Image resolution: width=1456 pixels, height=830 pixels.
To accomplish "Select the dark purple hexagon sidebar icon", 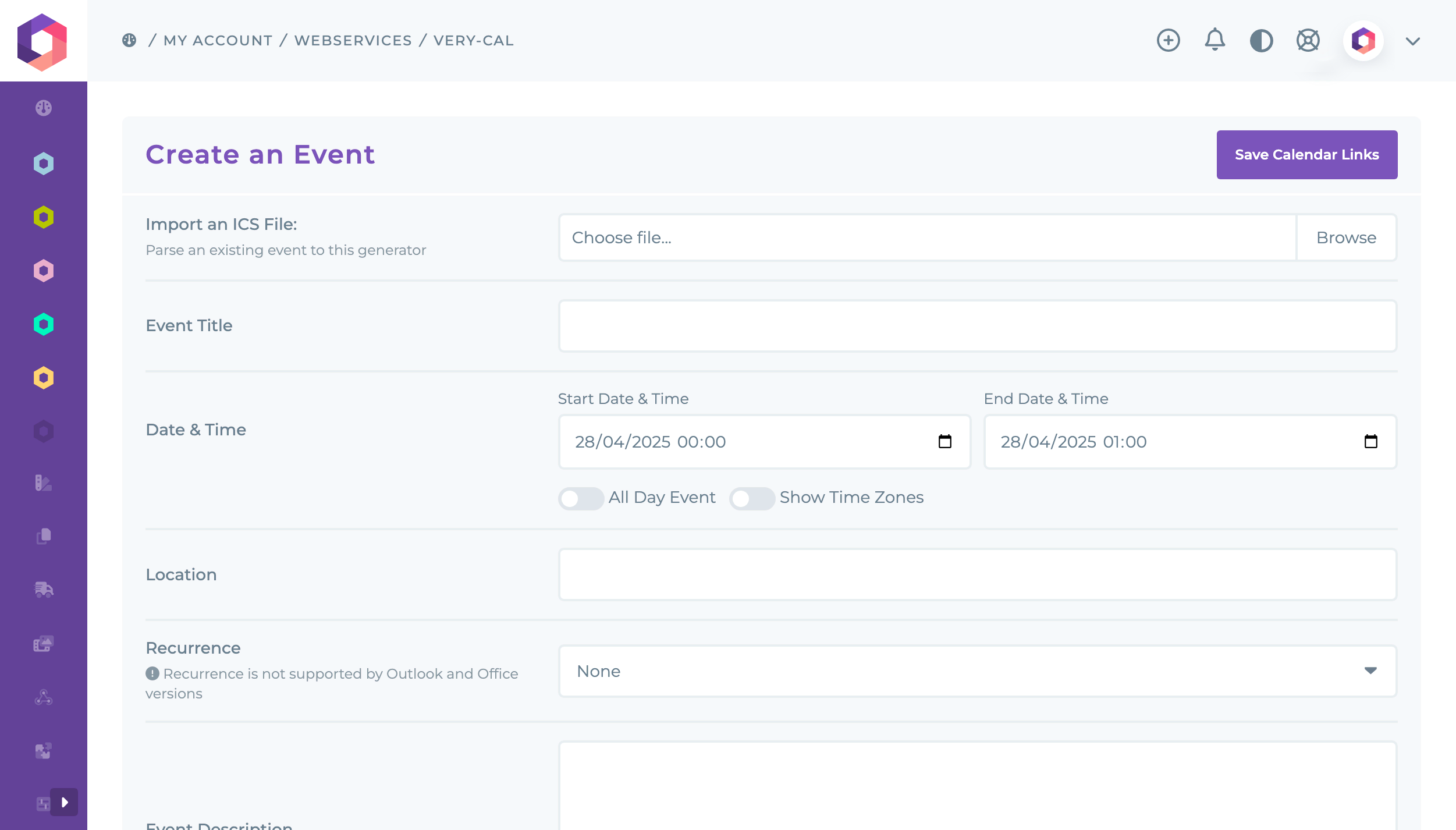I will pyautogui.click(x=44, y=431).
